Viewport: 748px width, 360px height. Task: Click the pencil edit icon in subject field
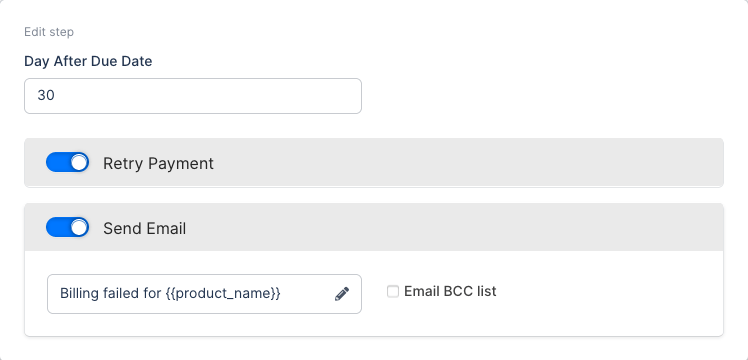point(342,294)
